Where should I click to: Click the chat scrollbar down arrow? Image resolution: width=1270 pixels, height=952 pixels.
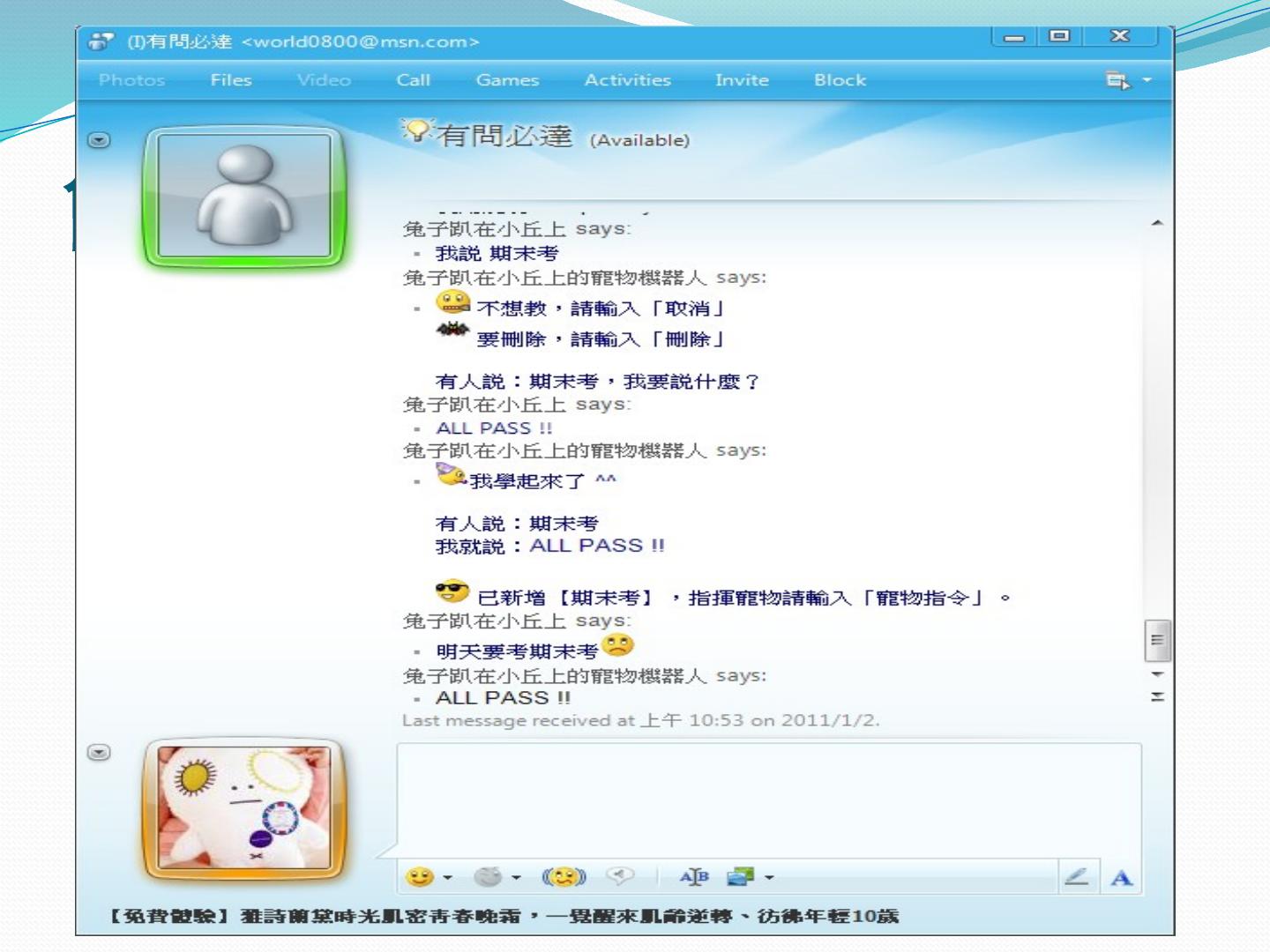coord(1157,674)
